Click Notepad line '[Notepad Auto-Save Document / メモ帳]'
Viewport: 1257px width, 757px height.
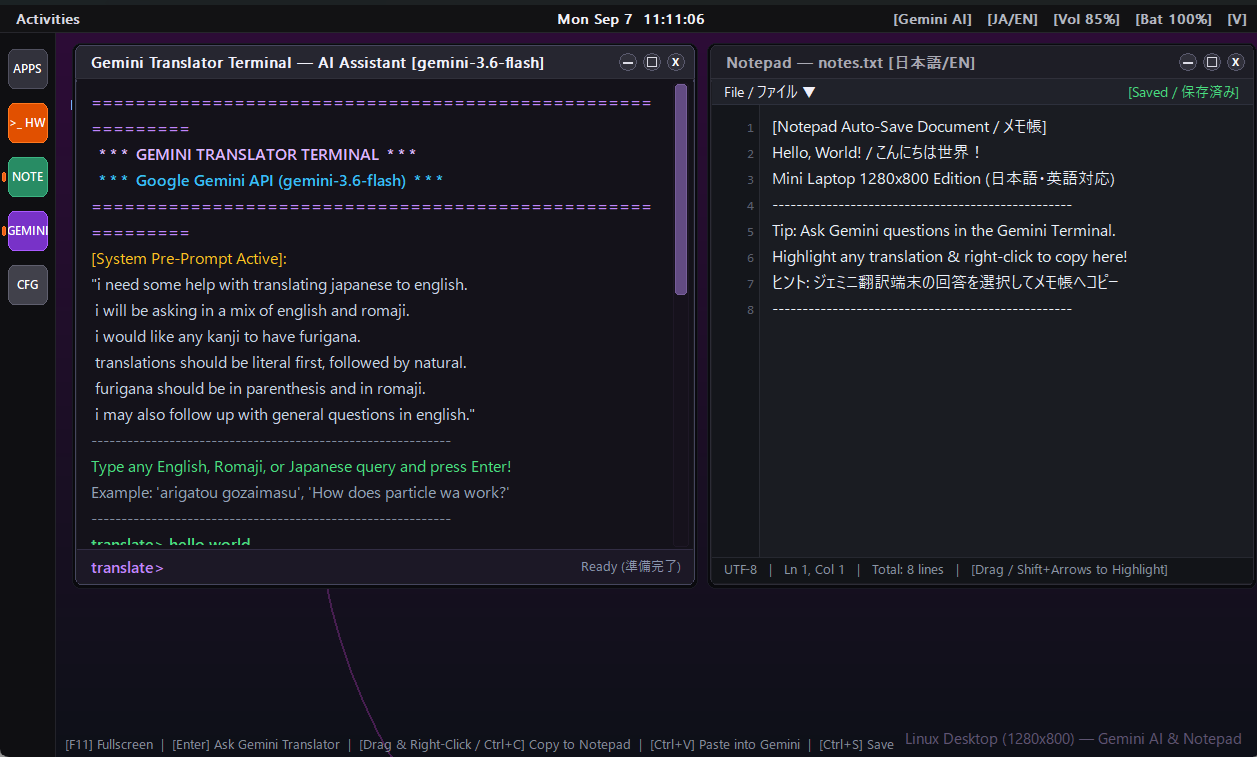(x=909, y=127)
